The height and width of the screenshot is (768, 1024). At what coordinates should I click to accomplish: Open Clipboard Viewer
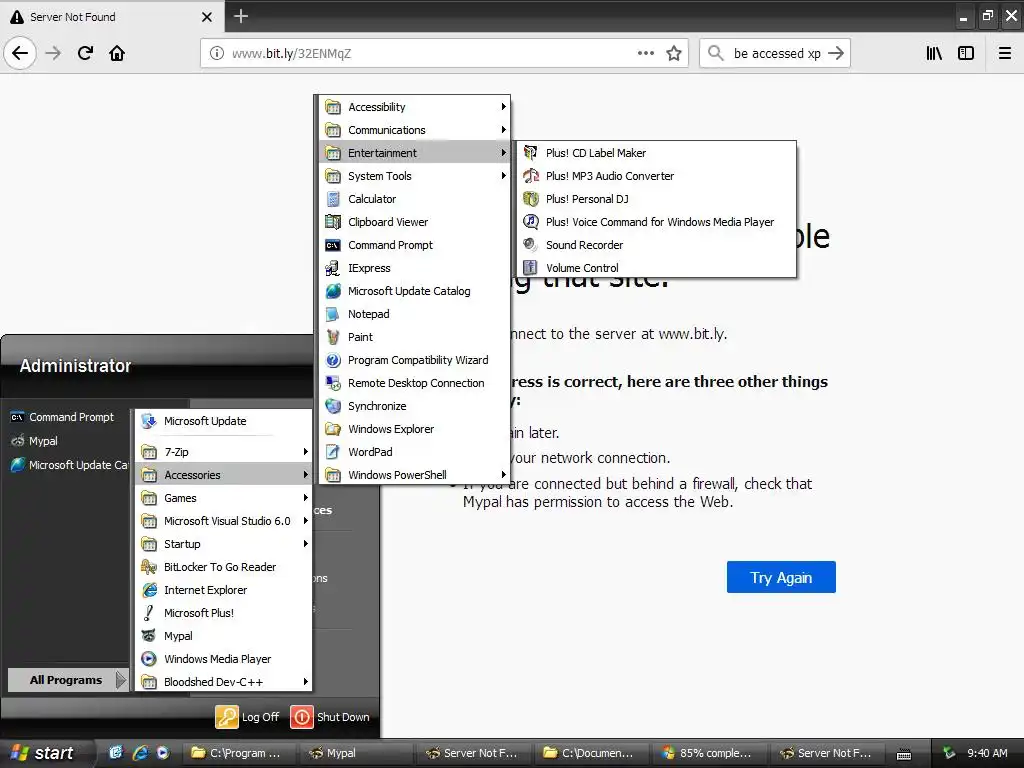pos(415,222)
